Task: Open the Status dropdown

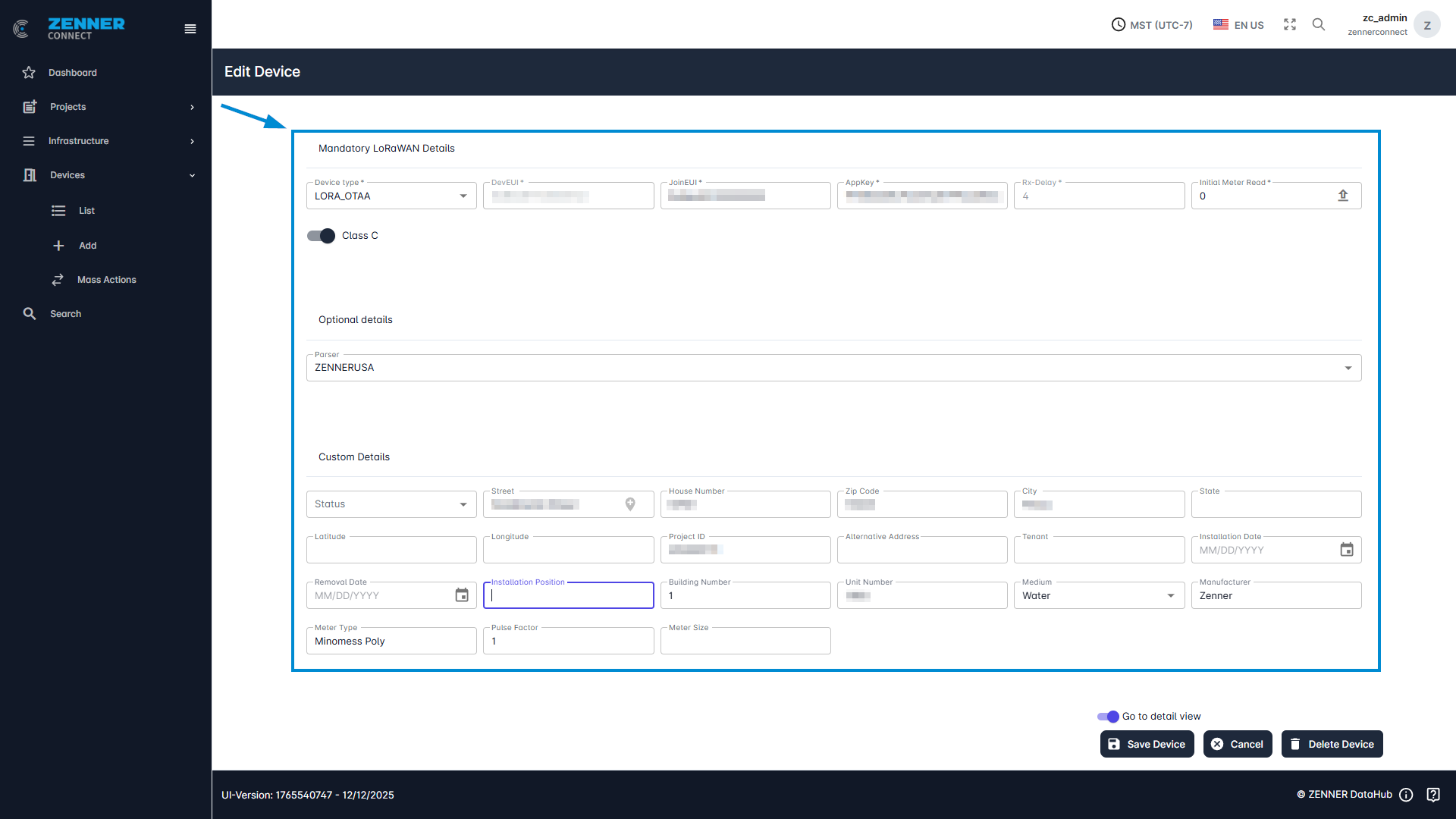Action: [391, 504]
